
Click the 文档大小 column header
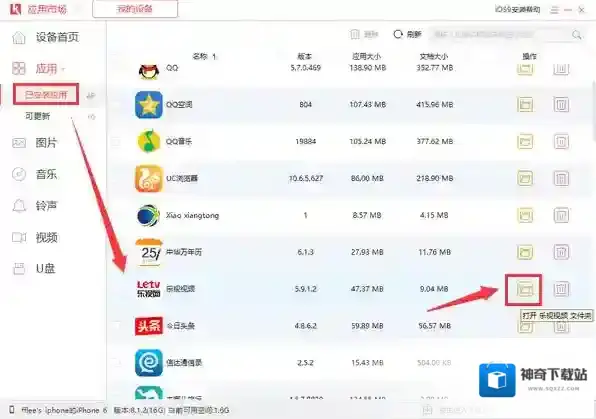[x=434, y=57]
